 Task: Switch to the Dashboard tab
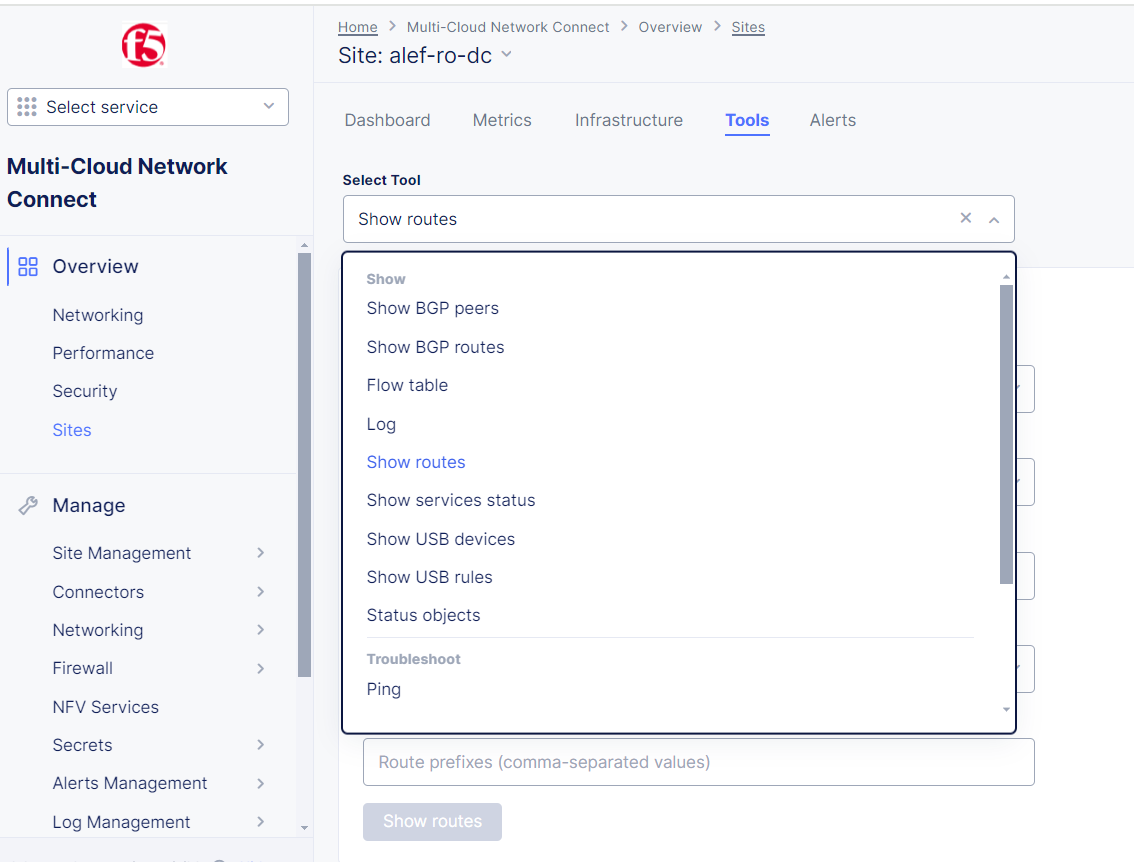388,120
